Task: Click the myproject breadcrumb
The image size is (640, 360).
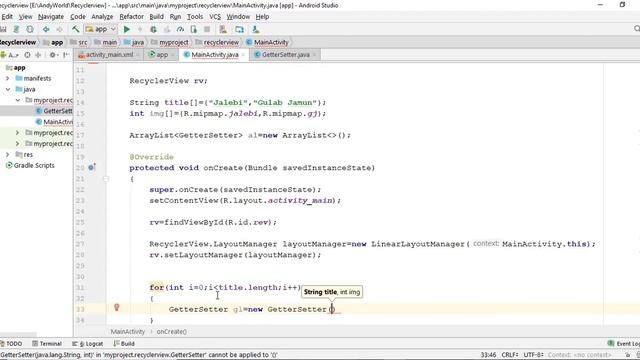Action: click(x=170, y=42)
